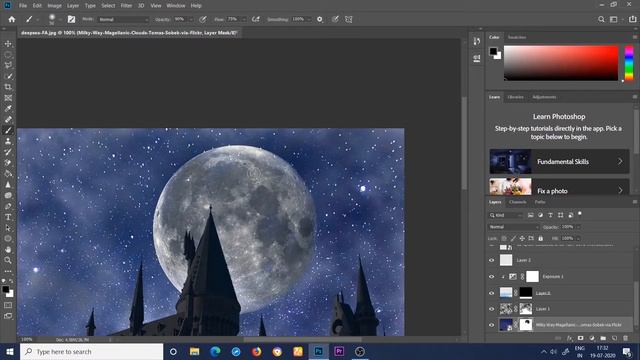The width and height of the screenshot is (640, 360).
Task: Select the Path Selection tool
Action: 8,228
